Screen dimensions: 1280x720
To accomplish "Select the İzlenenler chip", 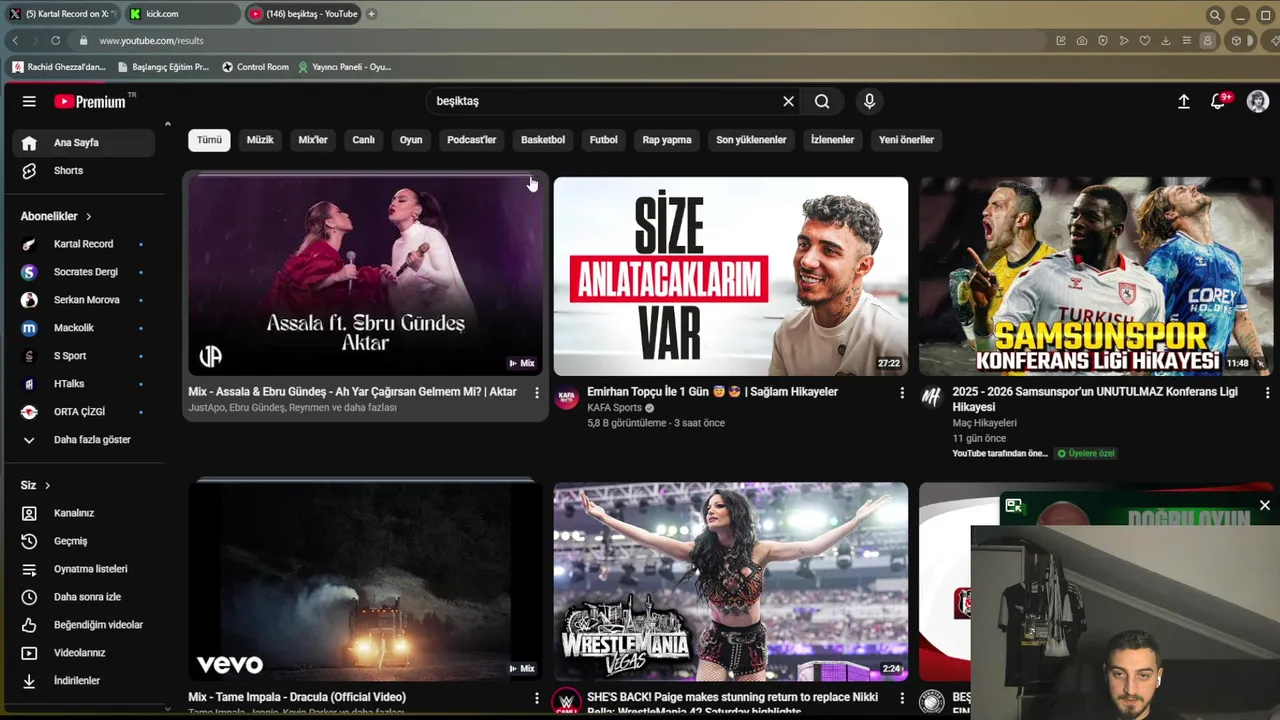I will 832,140.
